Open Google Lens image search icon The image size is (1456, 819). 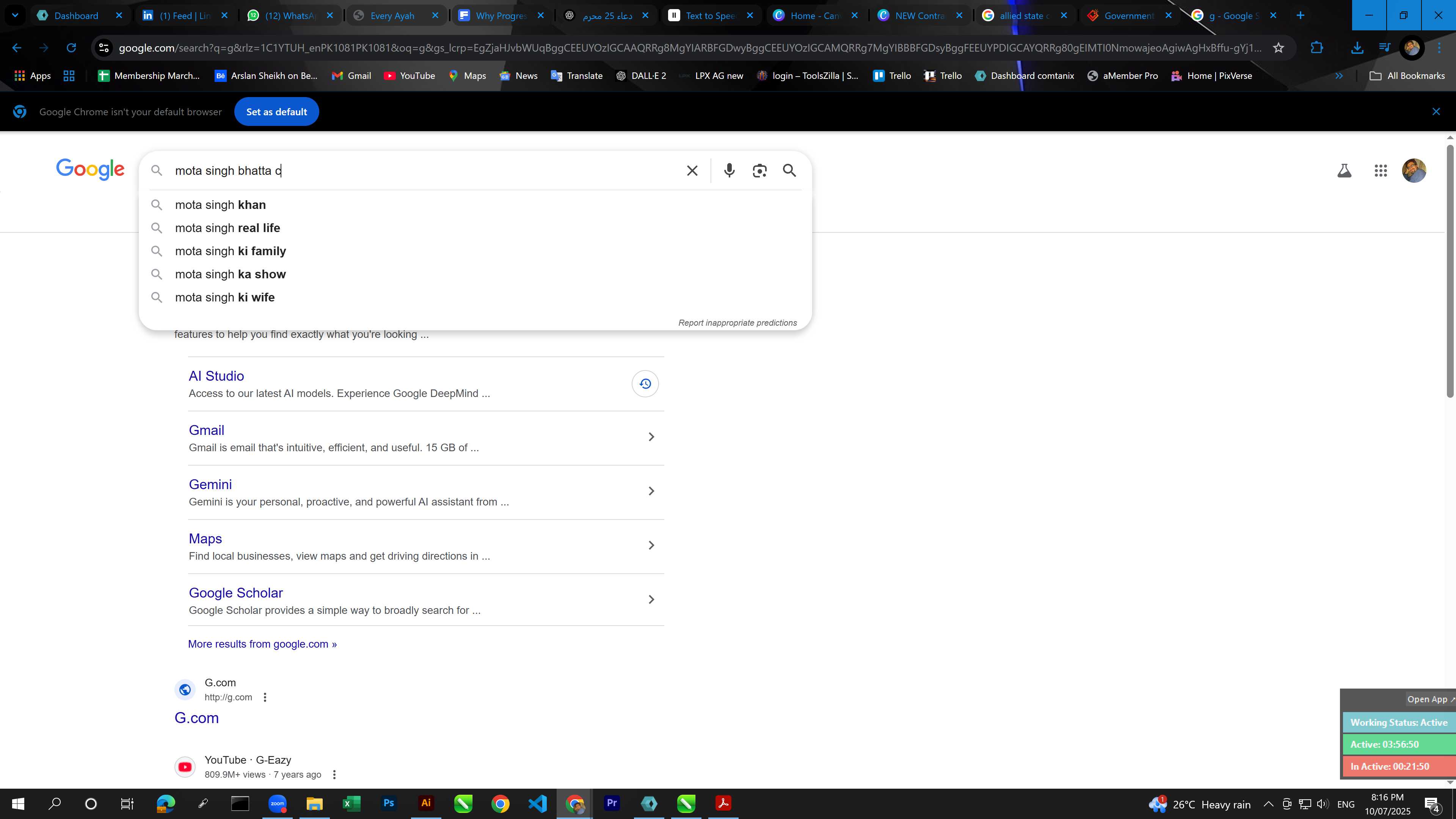[x=759, y=171]
